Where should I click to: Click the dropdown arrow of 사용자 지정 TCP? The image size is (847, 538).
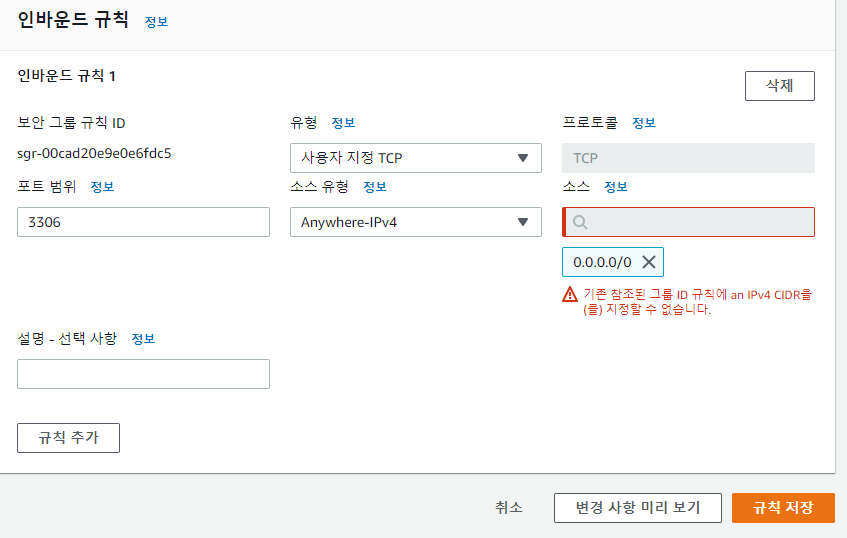522,158
